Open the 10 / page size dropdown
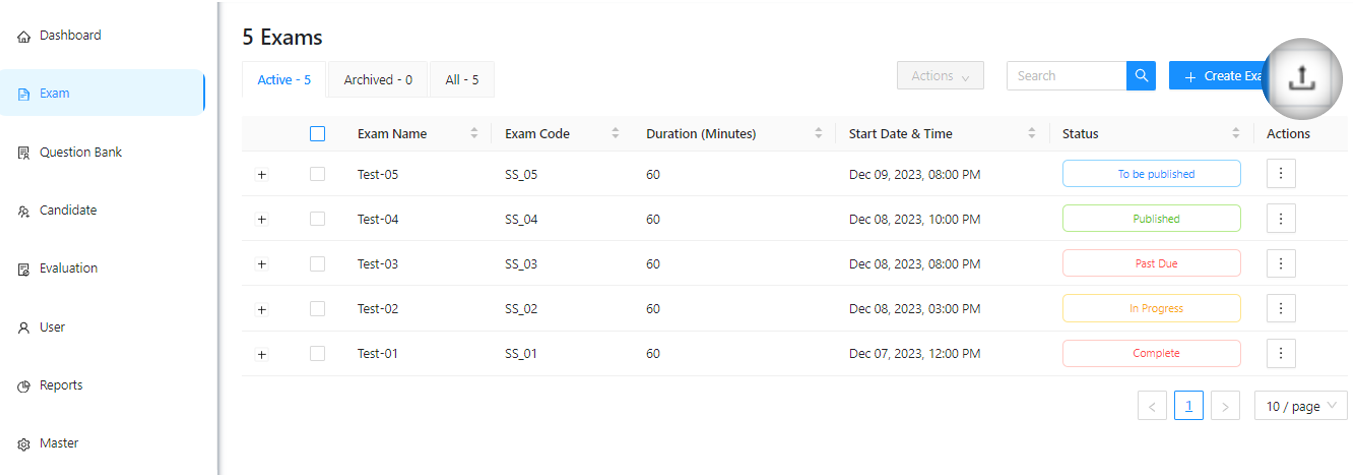This screenshot has width=1353, height=475. [1301, 406]
